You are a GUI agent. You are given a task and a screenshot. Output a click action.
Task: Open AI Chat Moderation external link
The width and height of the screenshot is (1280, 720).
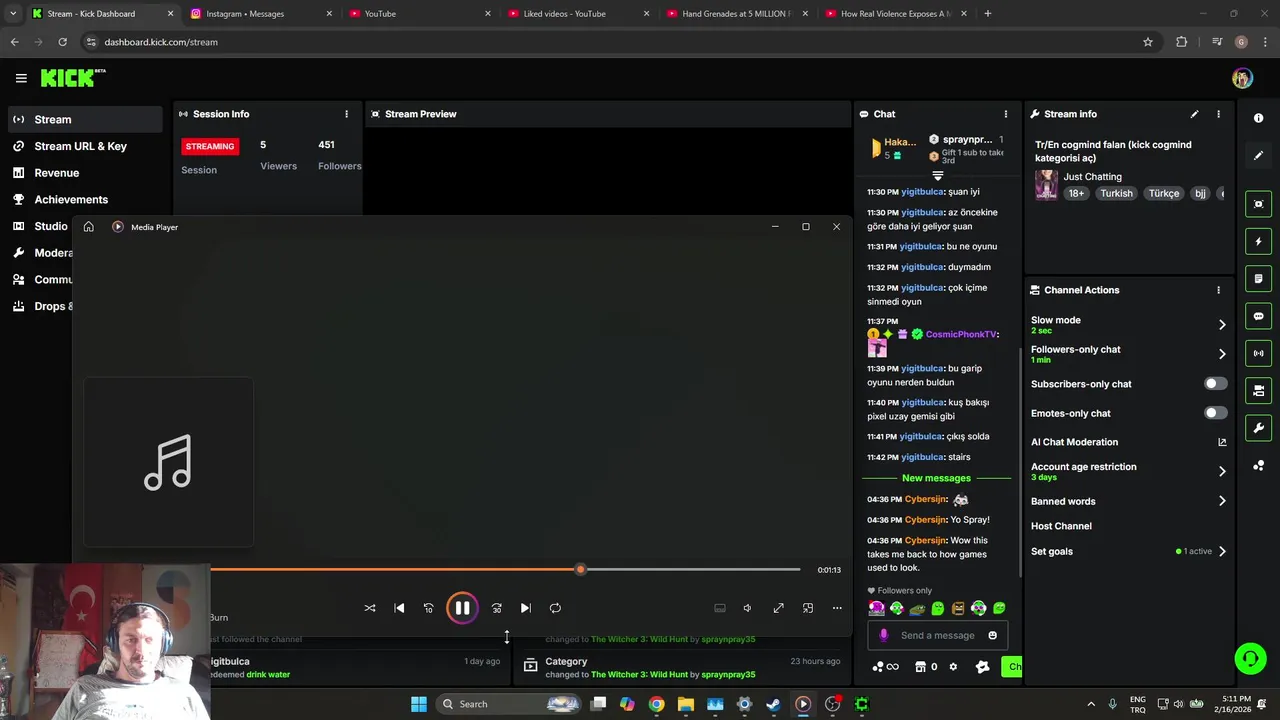[x=1222, y=442]
